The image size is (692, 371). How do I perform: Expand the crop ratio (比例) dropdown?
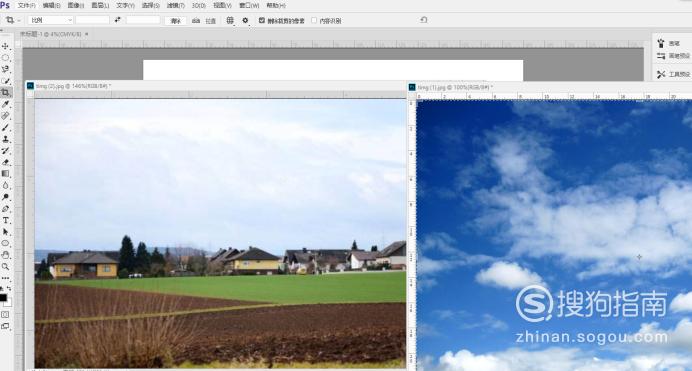(50, 20)
